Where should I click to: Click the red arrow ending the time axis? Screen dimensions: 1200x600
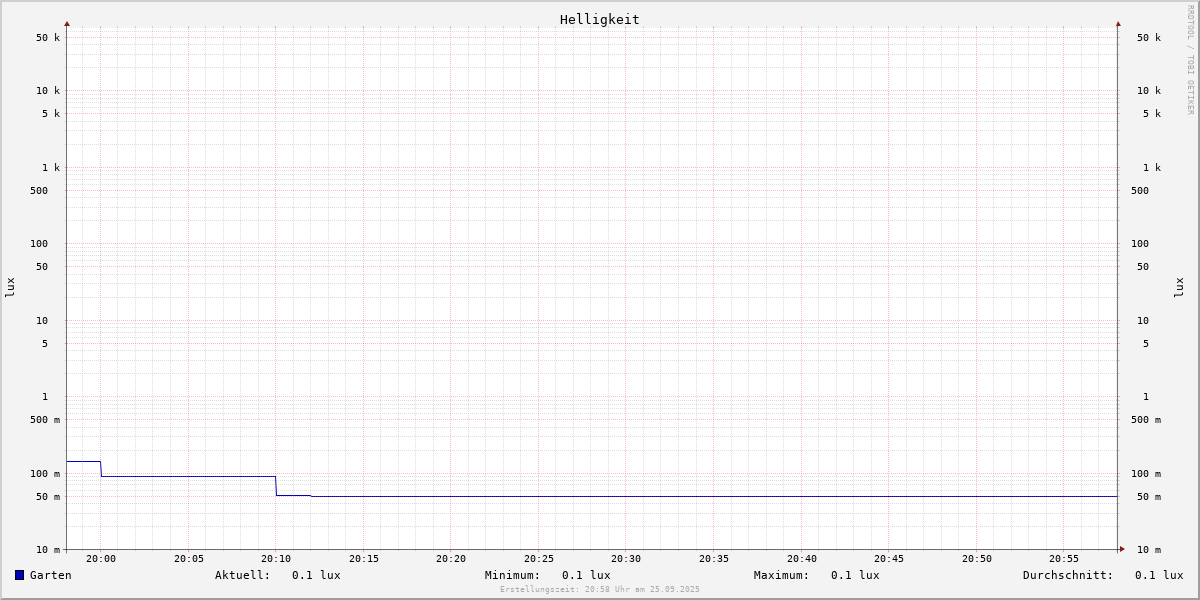click(1122, 549)
